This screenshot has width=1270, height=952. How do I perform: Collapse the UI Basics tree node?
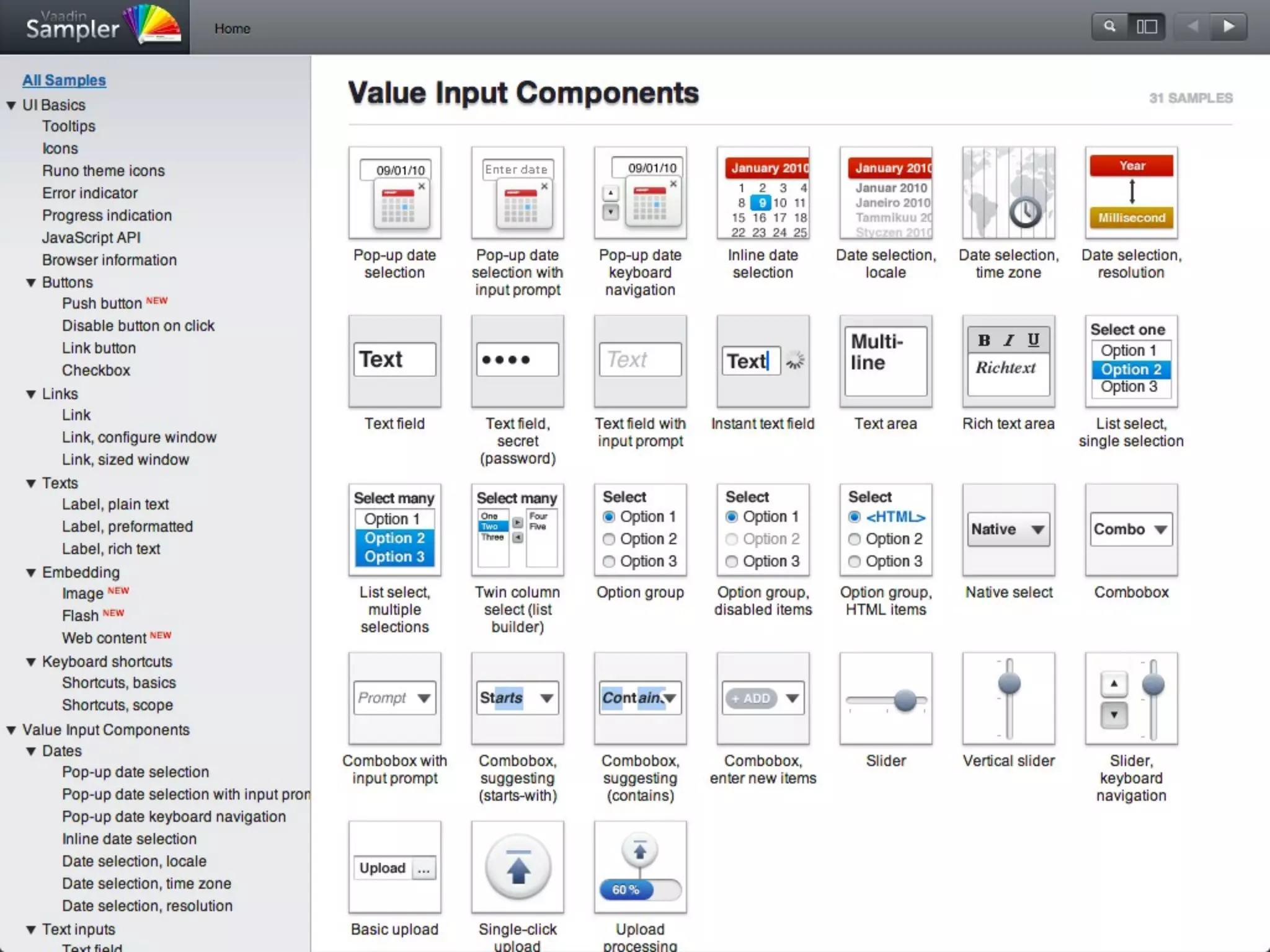click(11, 105)
